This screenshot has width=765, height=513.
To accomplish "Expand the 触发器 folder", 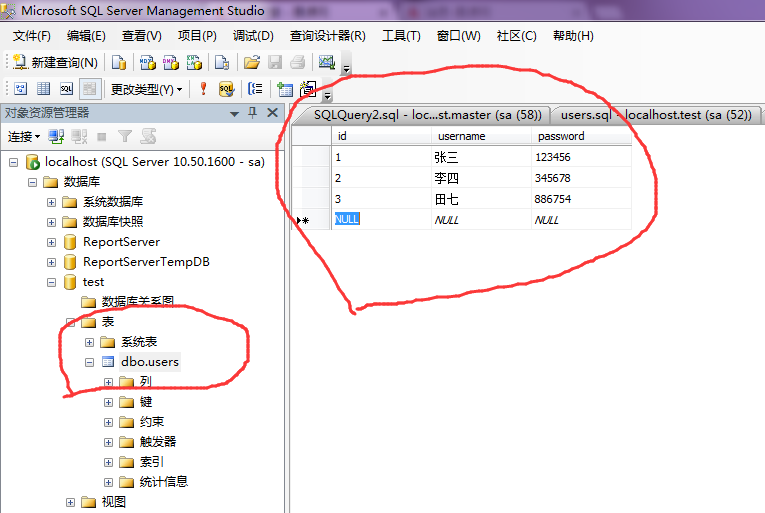I will [108, 442].
